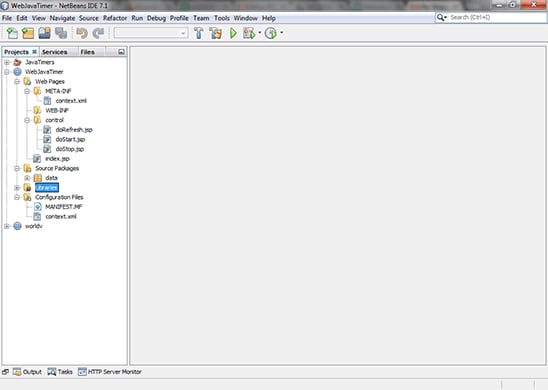548x390 pixels.
Task: Select the WEB-INF folder
Action: pos(57,110)
